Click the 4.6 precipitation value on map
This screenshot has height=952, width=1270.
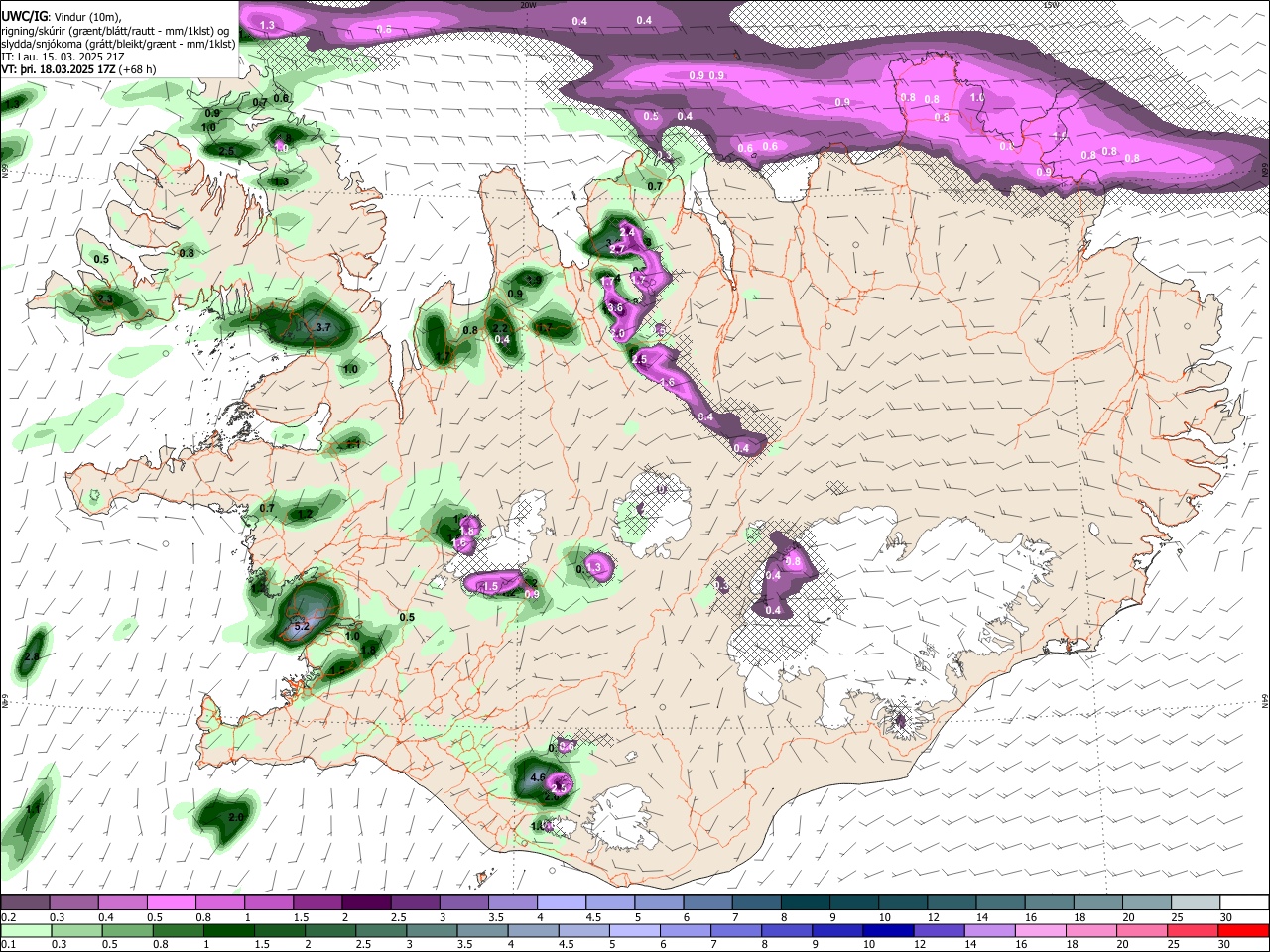pyautogui.click(x=539, y=777)
